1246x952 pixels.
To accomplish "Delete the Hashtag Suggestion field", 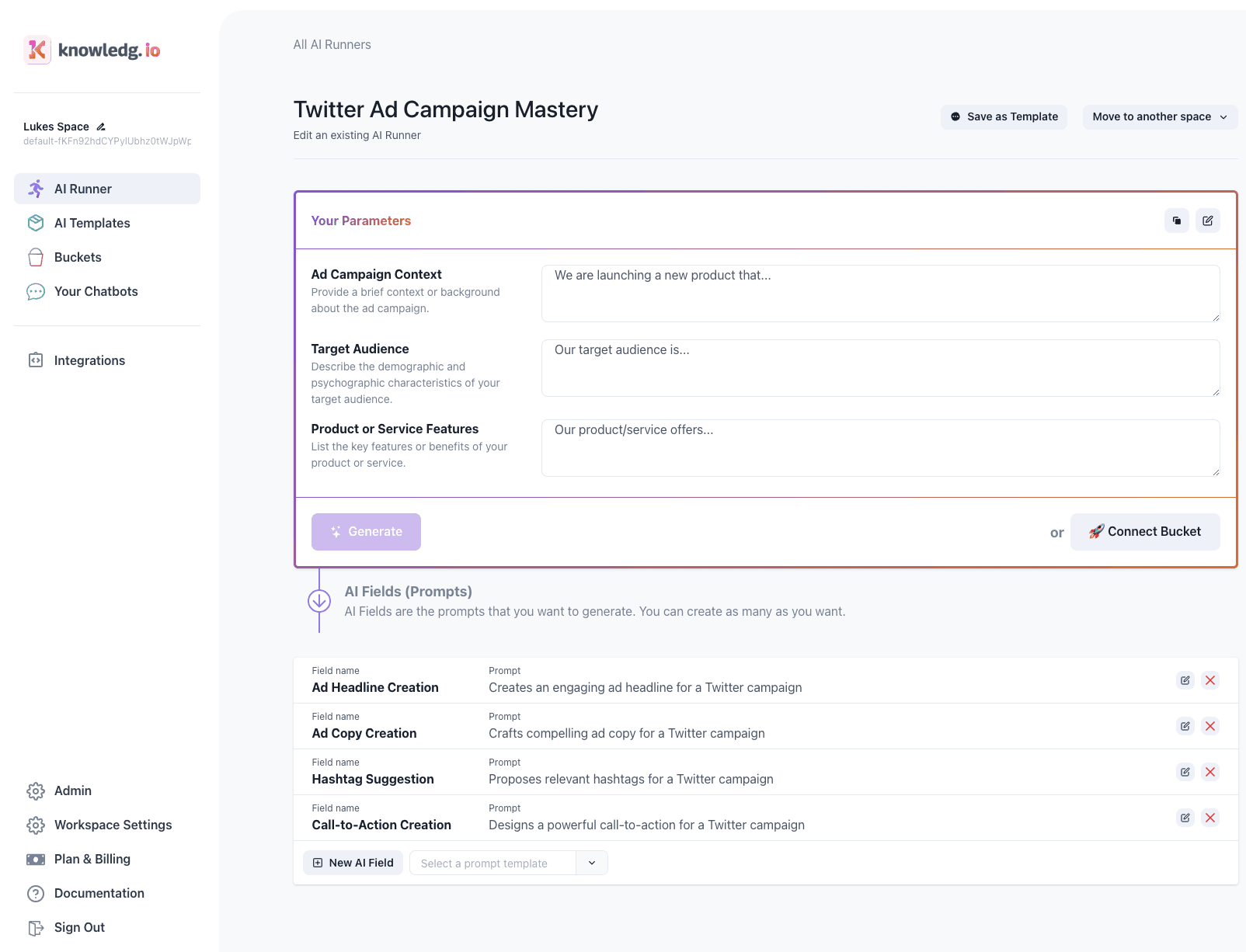I will (x=1209, y=772).
